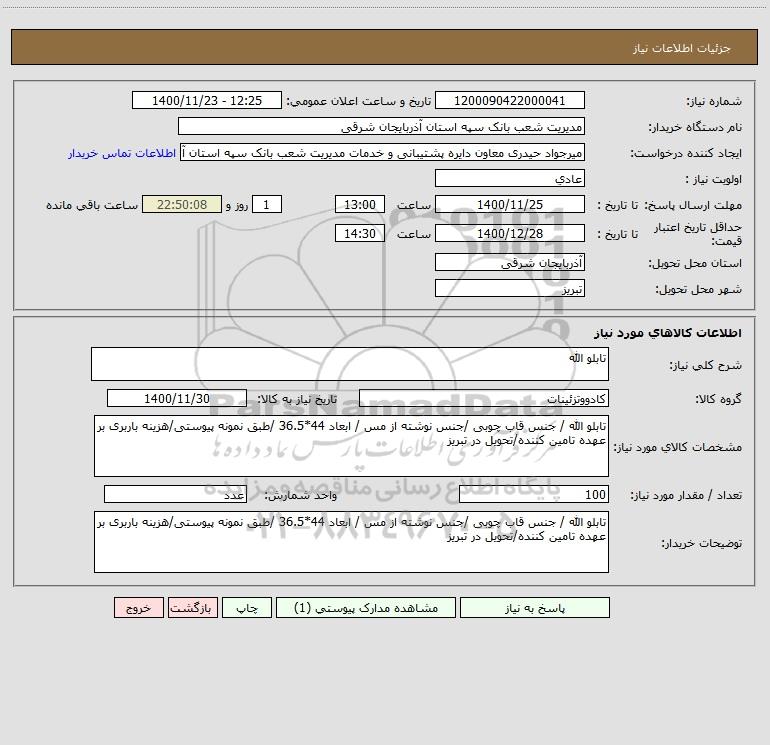Viewport: 770px width, 745px height.
Task: Click the ایجاد کننده درخواست field
Action: pos(383,152)
